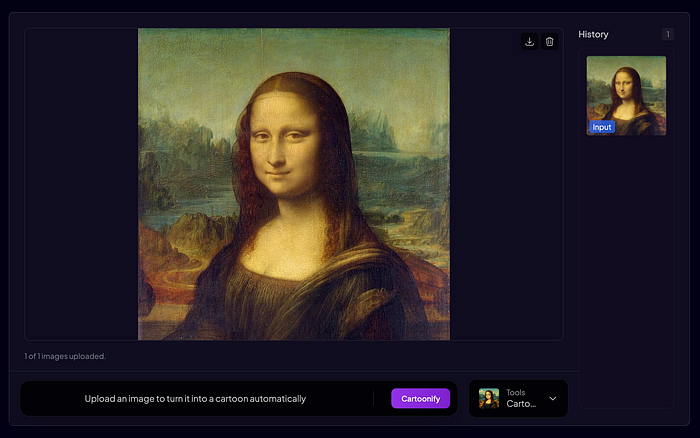Screen dimensions: 700x438
Task: Click the History count badge showing 1
Action: [x=668, y=34]
